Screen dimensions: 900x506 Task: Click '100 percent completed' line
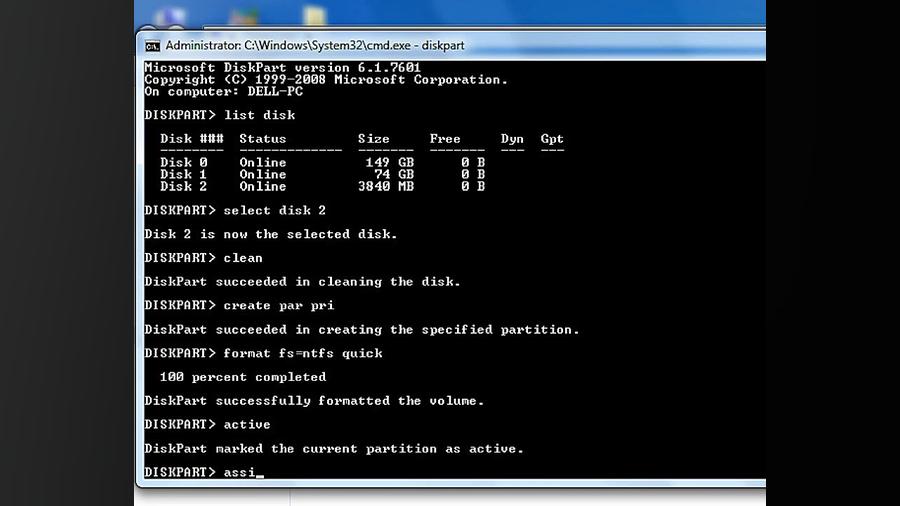coord(243,377)
